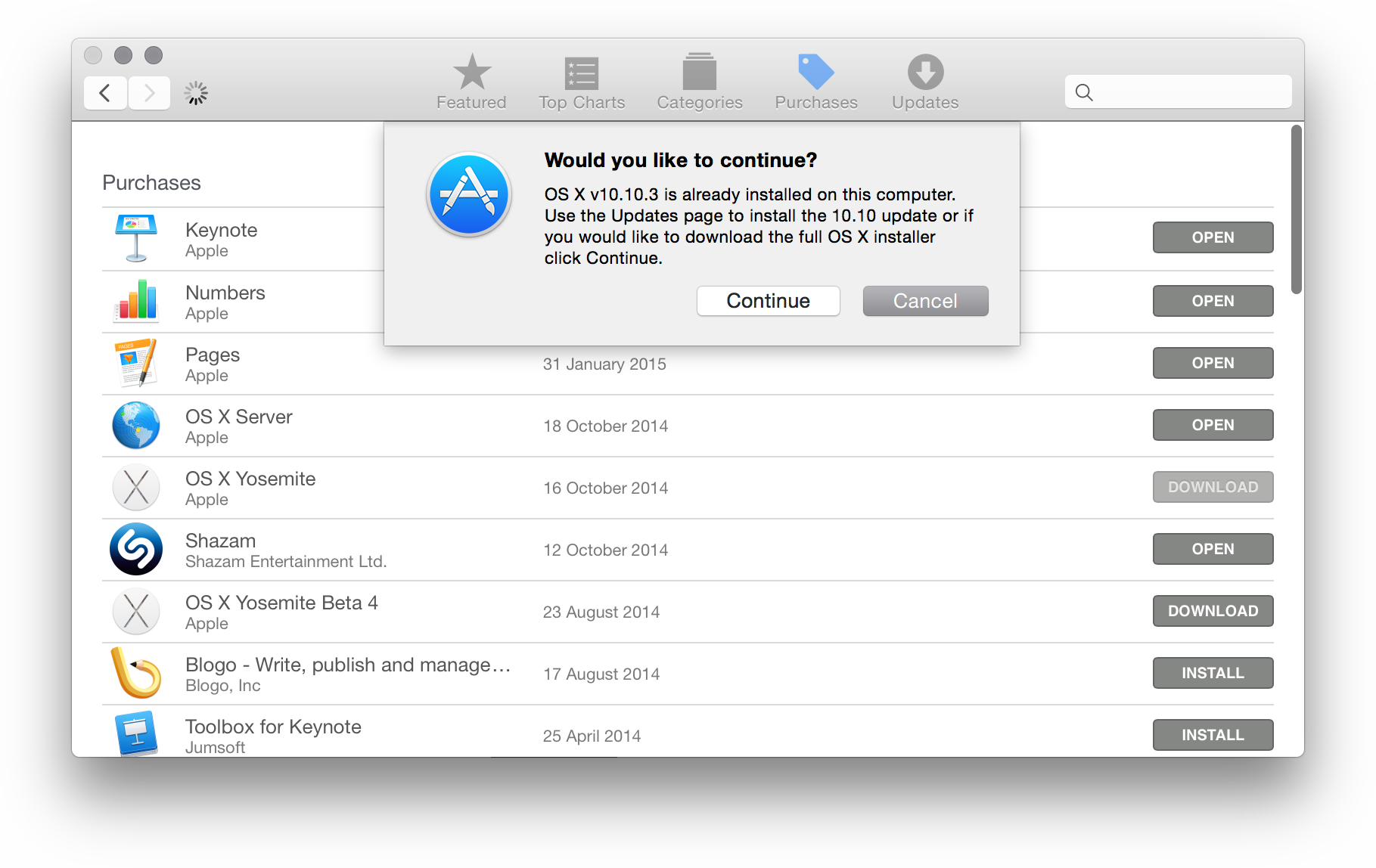Open Keynote via its OPEN button

[x=1213, y=237]
